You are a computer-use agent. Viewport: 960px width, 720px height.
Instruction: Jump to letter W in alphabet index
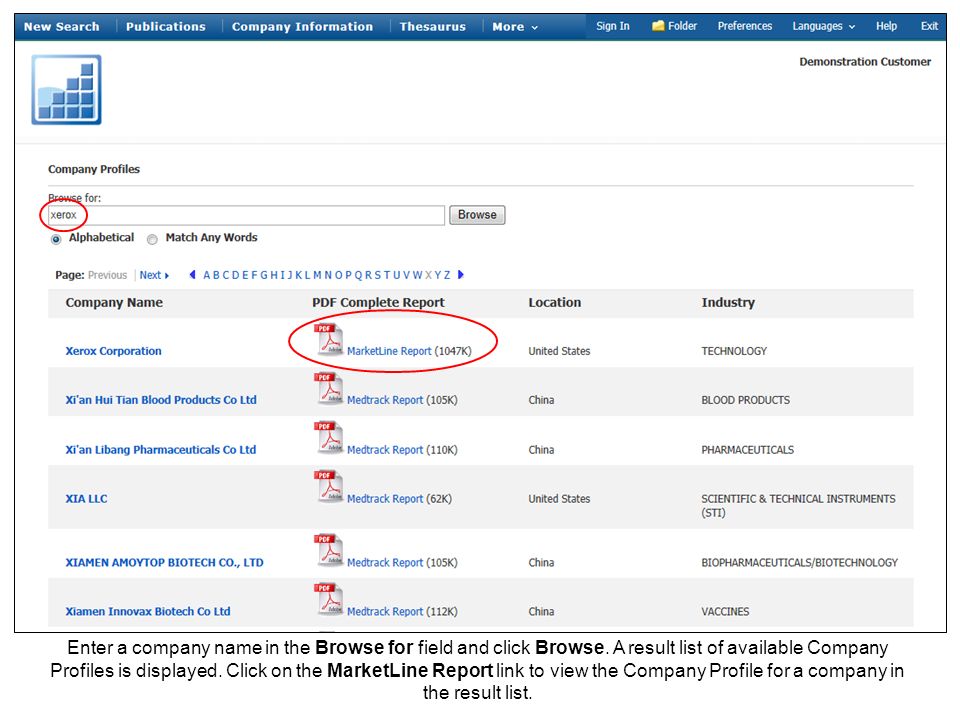point(417,275)
